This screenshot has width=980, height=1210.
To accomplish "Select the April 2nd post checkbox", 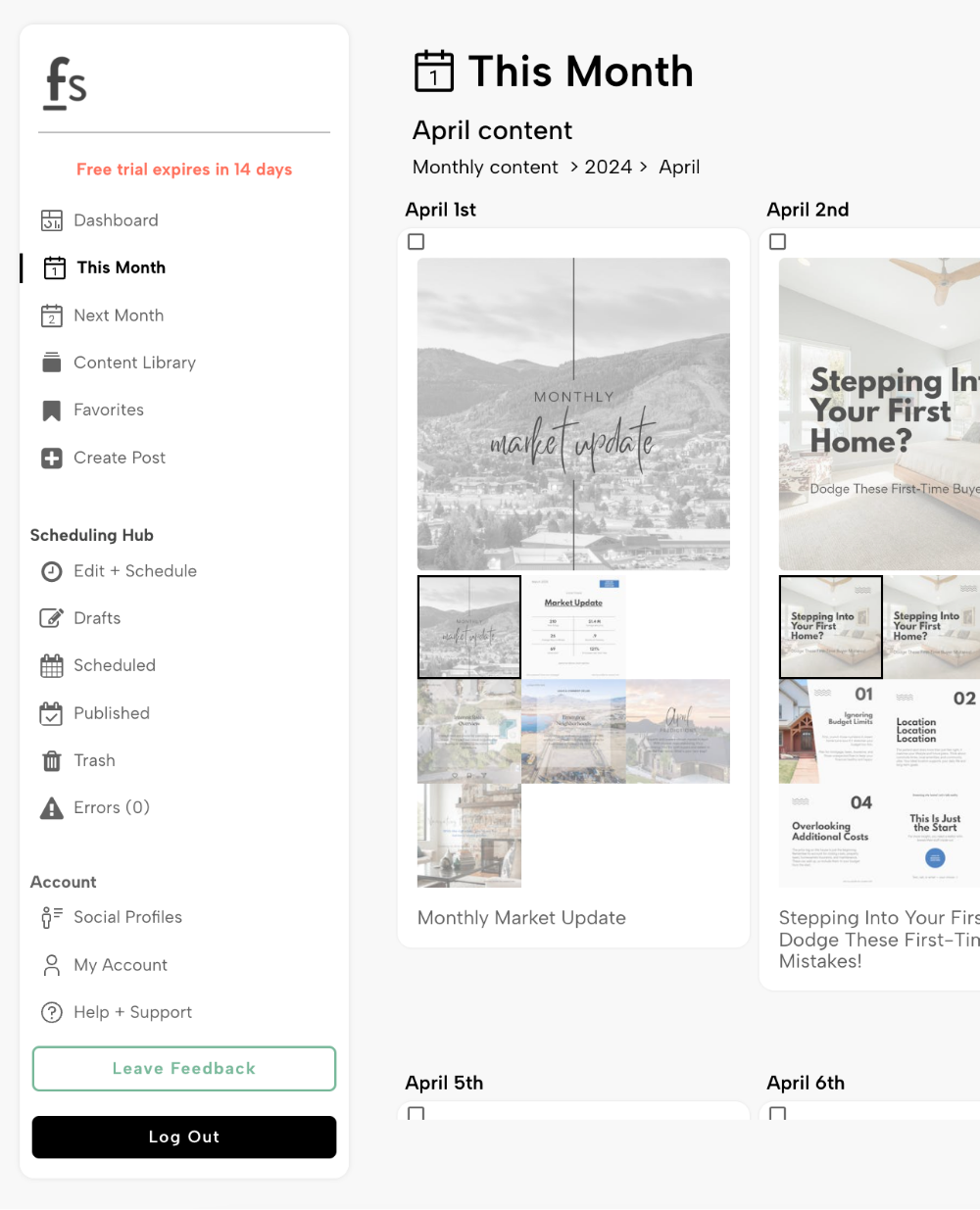I will pos(778,242).
